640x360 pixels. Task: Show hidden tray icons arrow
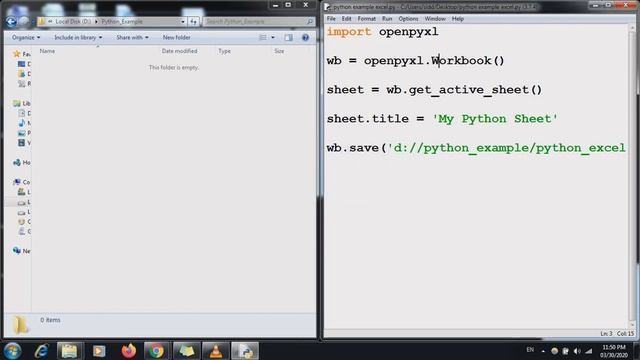tap(543, 351)
